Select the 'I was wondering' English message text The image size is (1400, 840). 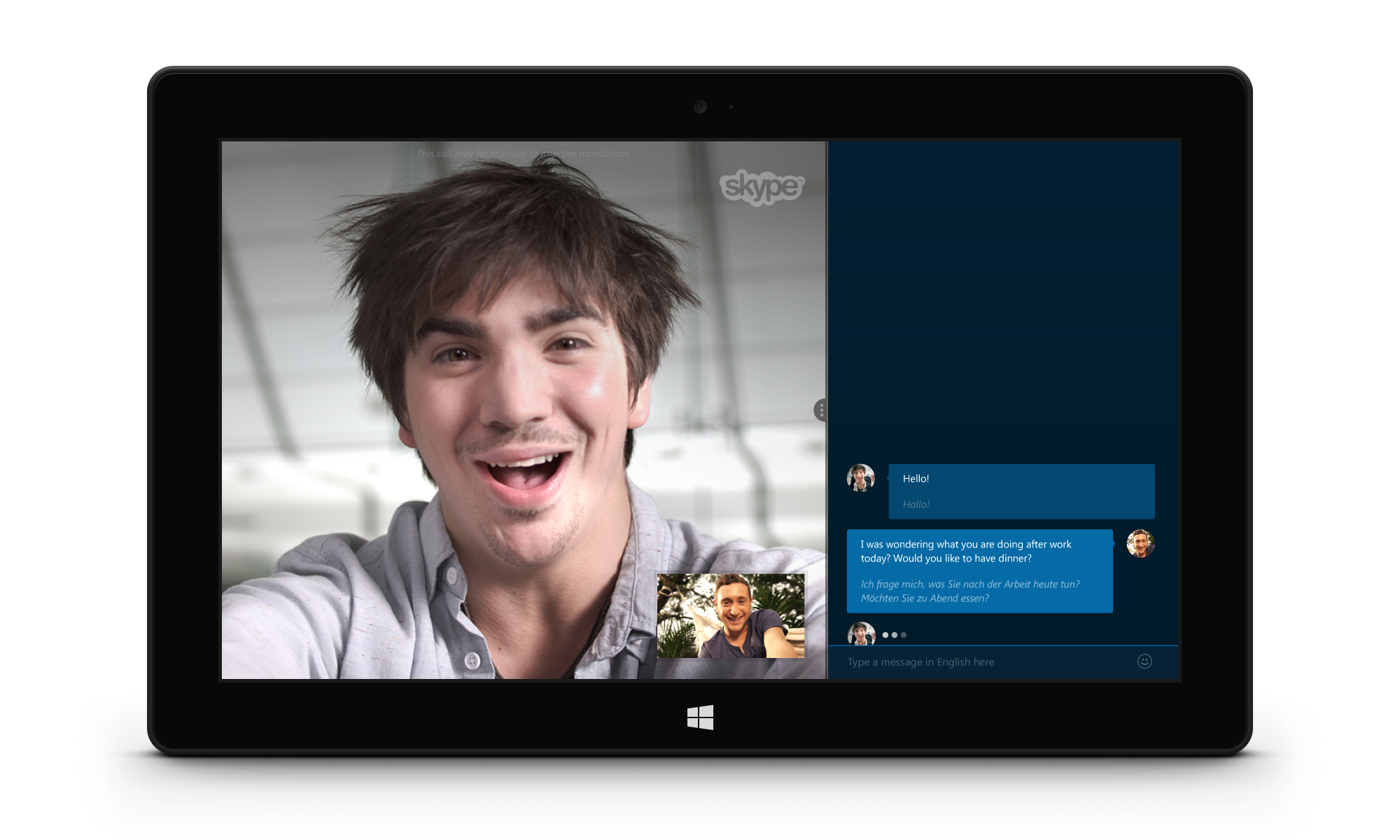[x=965, y=545]
